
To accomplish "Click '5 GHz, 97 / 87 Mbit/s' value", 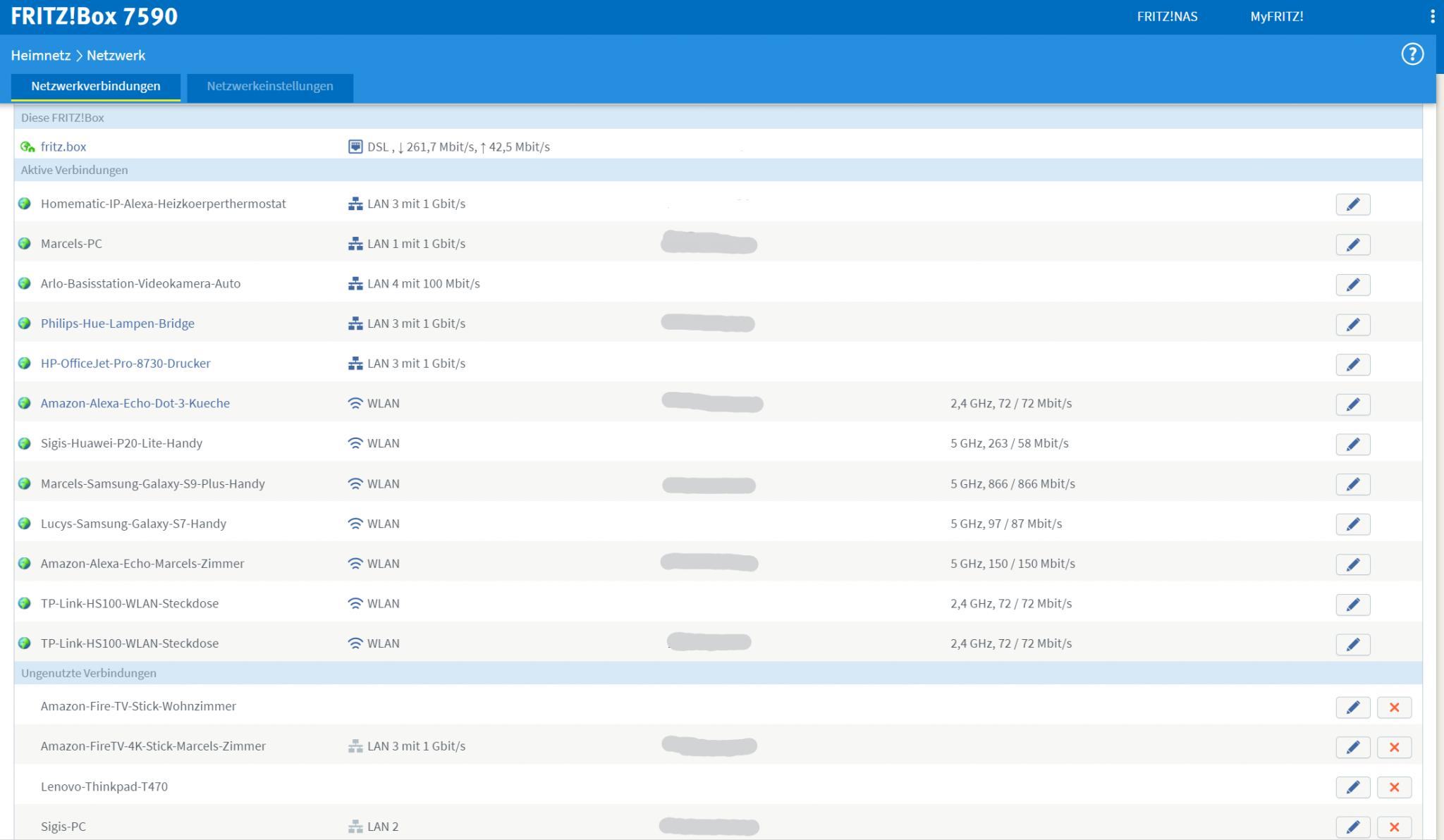I will tap(1006, 524).
